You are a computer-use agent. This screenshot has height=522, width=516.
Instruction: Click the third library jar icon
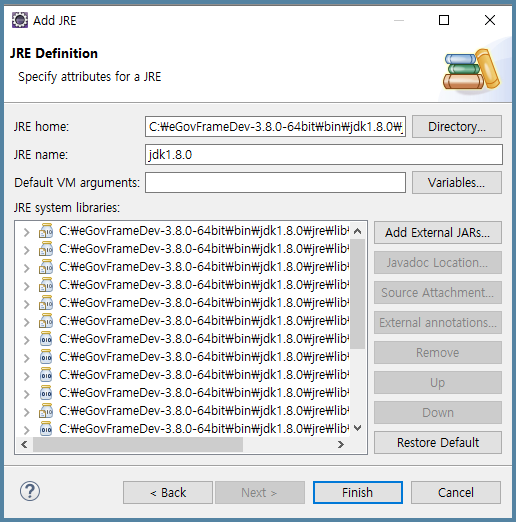coord(46,267)
